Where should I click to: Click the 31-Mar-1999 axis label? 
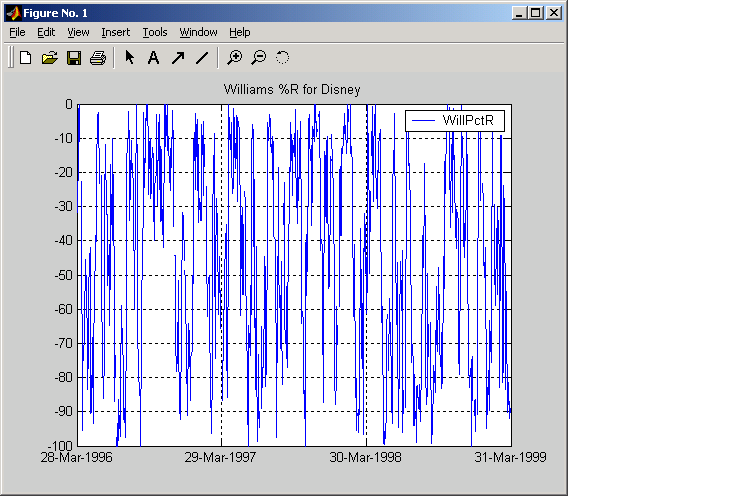click(510, 457)
